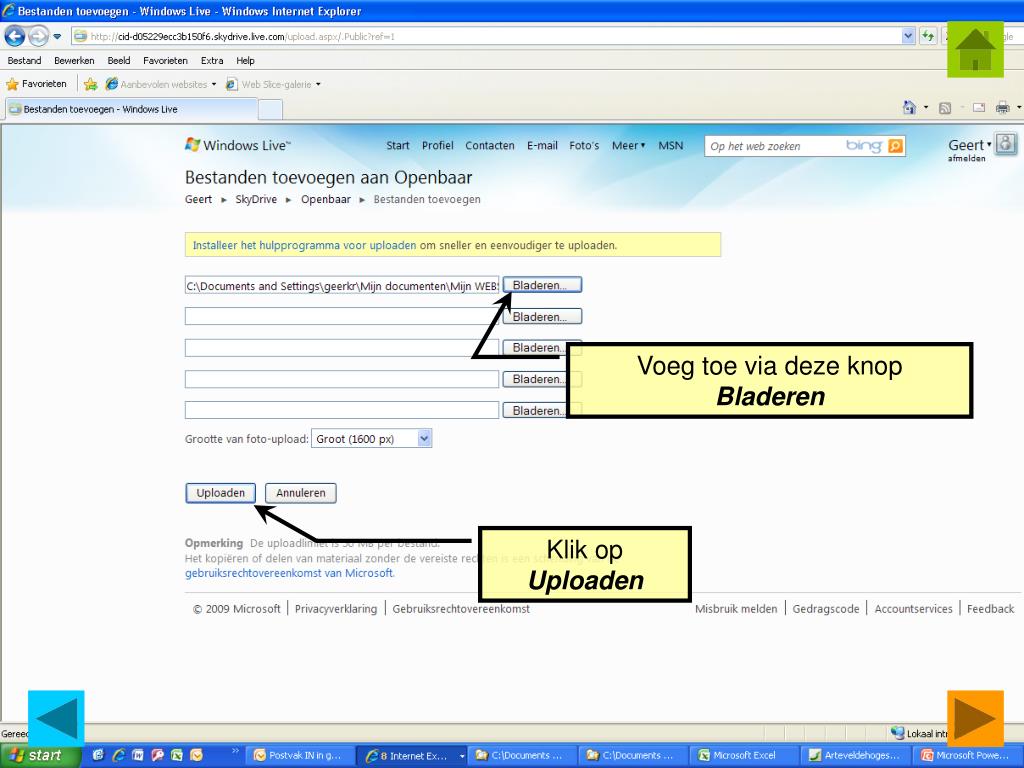Open Foto's in Windows Live navigation
The width and height of the screenshot is (1024, 768).
(x=584, y=146)
